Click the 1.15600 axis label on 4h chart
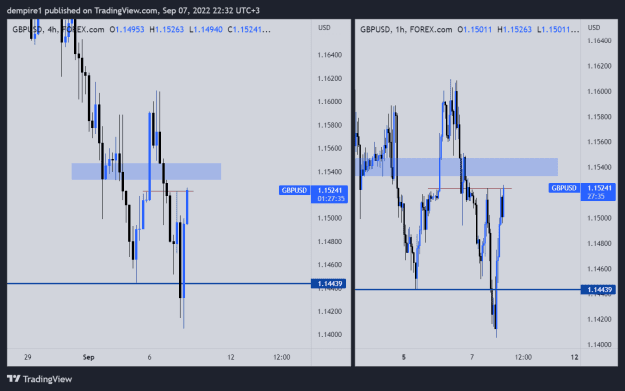 coord(330,148)
